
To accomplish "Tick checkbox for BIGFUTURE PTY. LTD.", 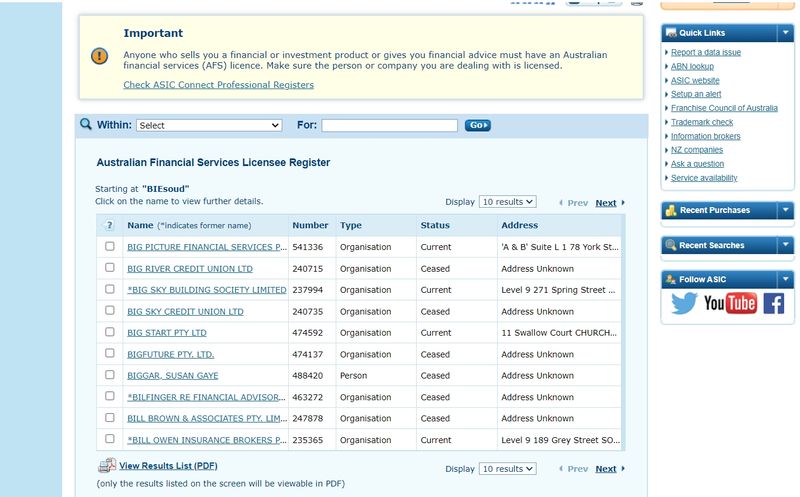I will pos(110,353).
